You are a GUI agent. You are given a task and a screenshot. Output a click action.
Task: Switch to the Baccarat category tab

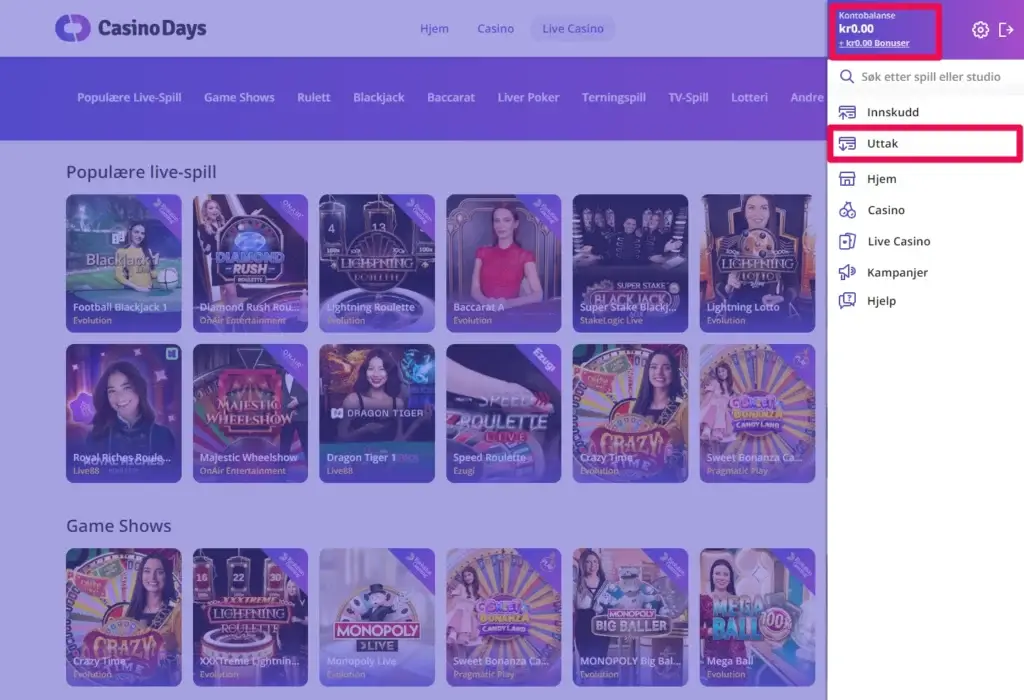(x=451, y=97)
